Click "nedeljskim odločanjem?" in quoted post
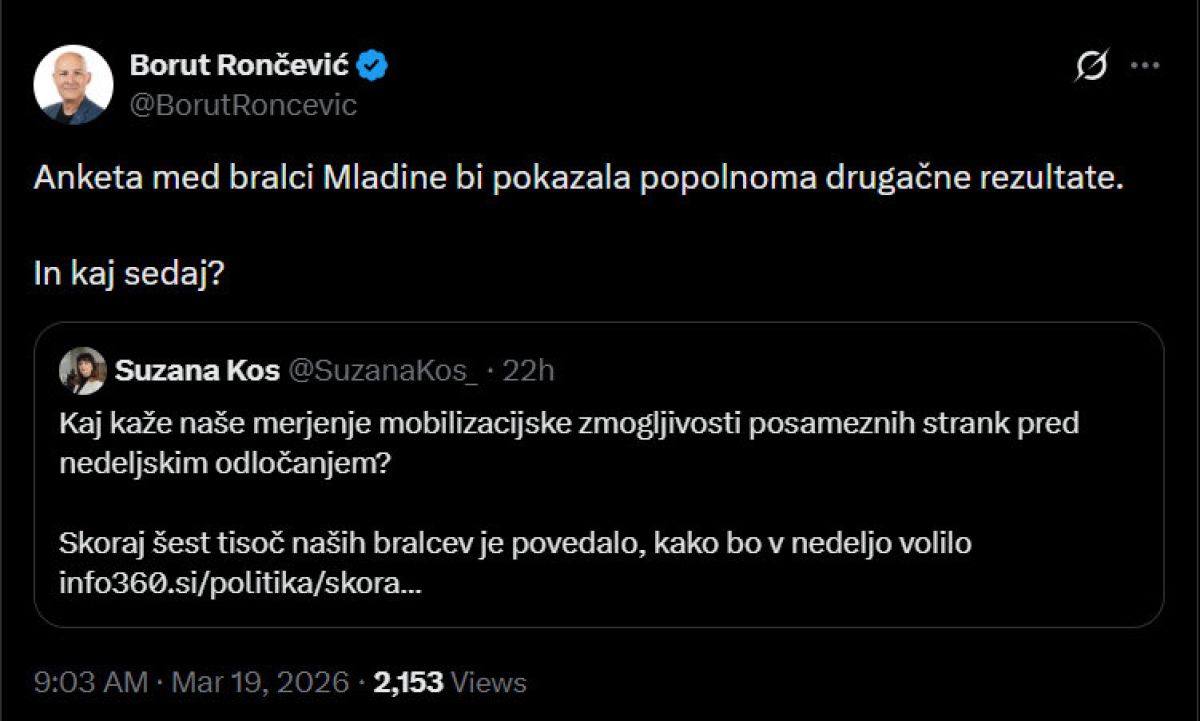 point(227,463)
